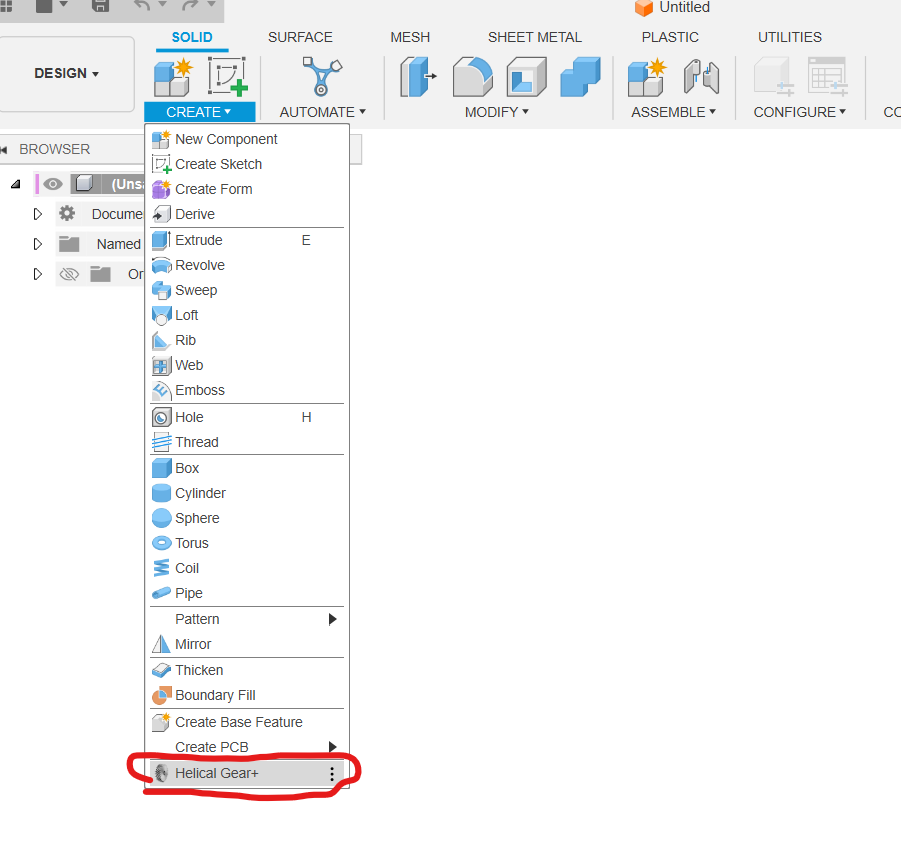Click the Joint icon in Assemble
The image size is (901, 857).
(x=701, y=77)
